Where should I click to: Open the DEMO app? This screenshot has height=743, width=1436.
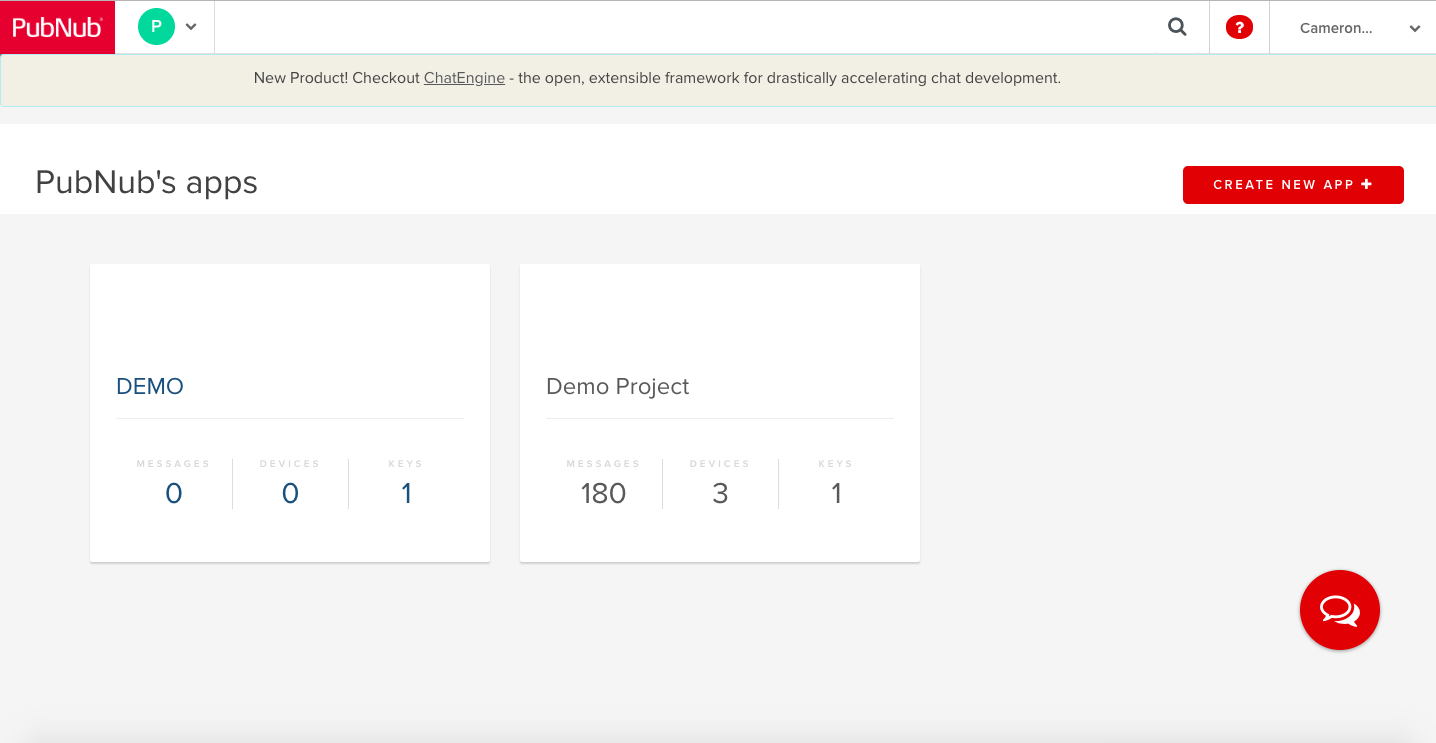[x=150, y=386]
